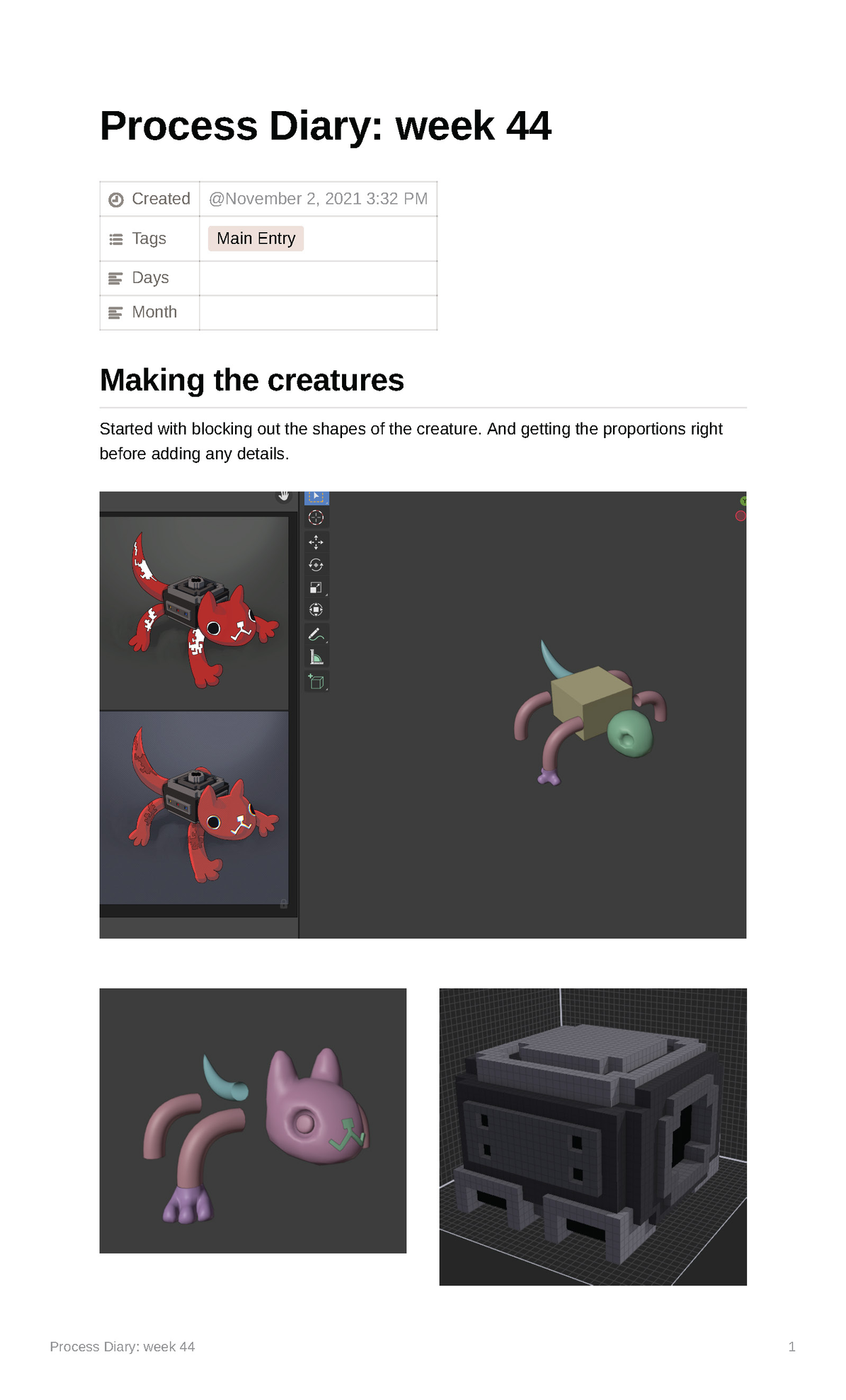Click the empty Month property field
The height and width of the screenshot is (1400, 846).
pyautogui.click(x=318, y=312)
